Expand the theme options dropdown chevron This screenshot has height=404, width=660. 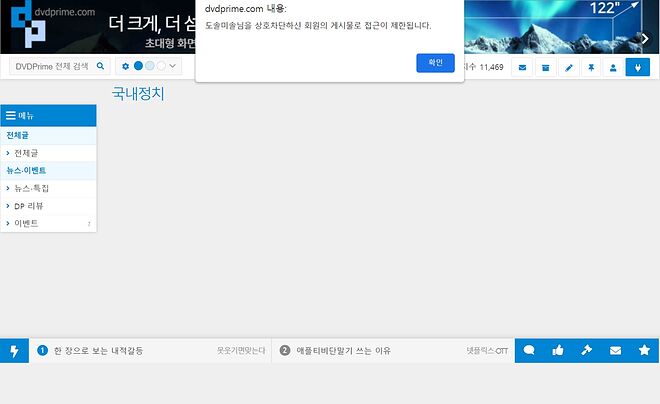click(x=173, y=66)
